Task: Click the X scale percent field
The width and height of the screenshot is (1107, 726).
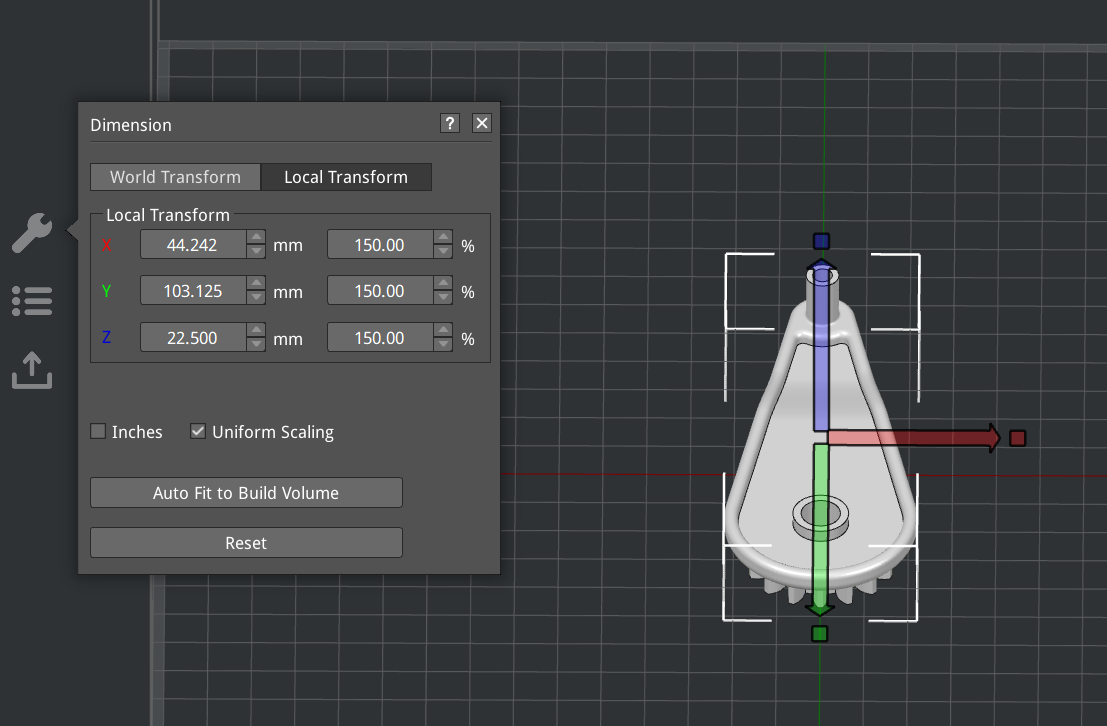Action: [x=381, y=244]
